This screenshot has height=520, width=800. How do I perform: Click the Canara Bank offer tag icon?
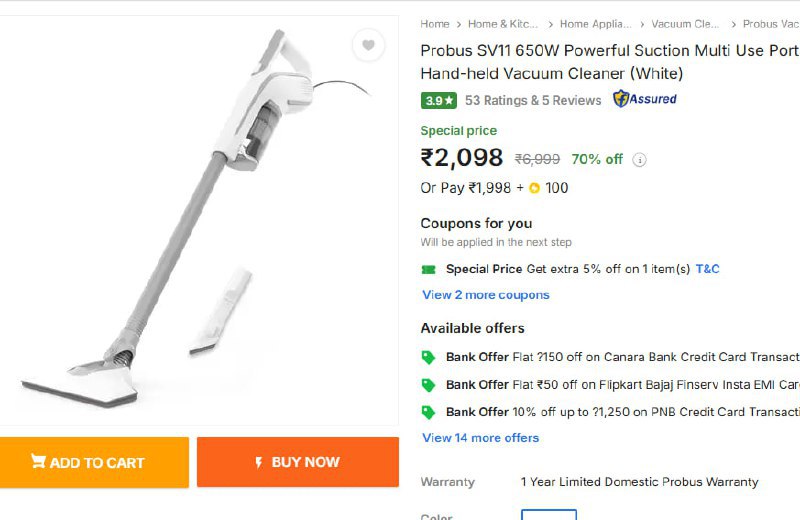pos(428,357)
